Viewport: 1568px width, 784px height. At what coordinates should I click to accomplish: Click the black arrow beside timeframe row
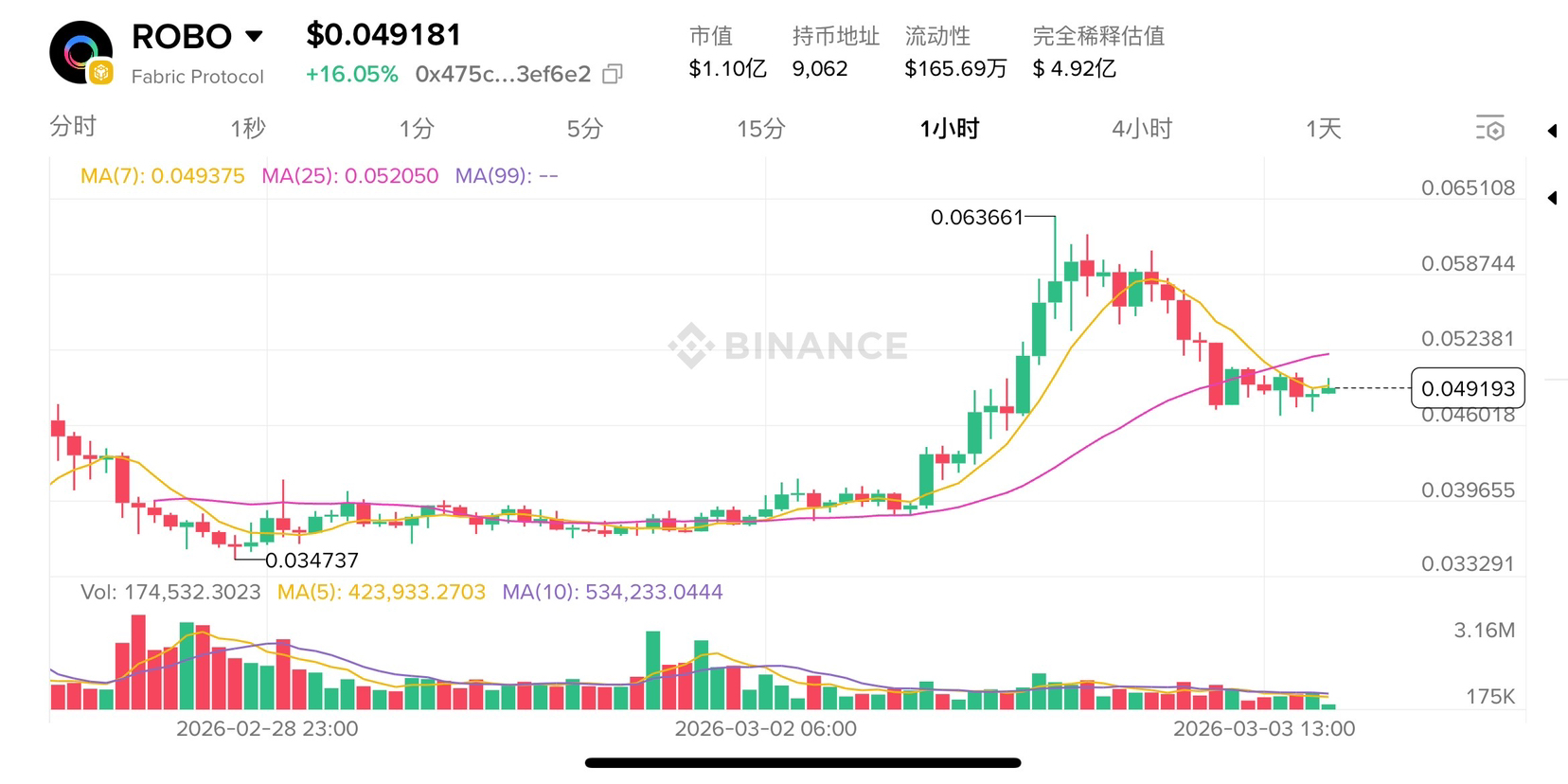(1552, 131)
